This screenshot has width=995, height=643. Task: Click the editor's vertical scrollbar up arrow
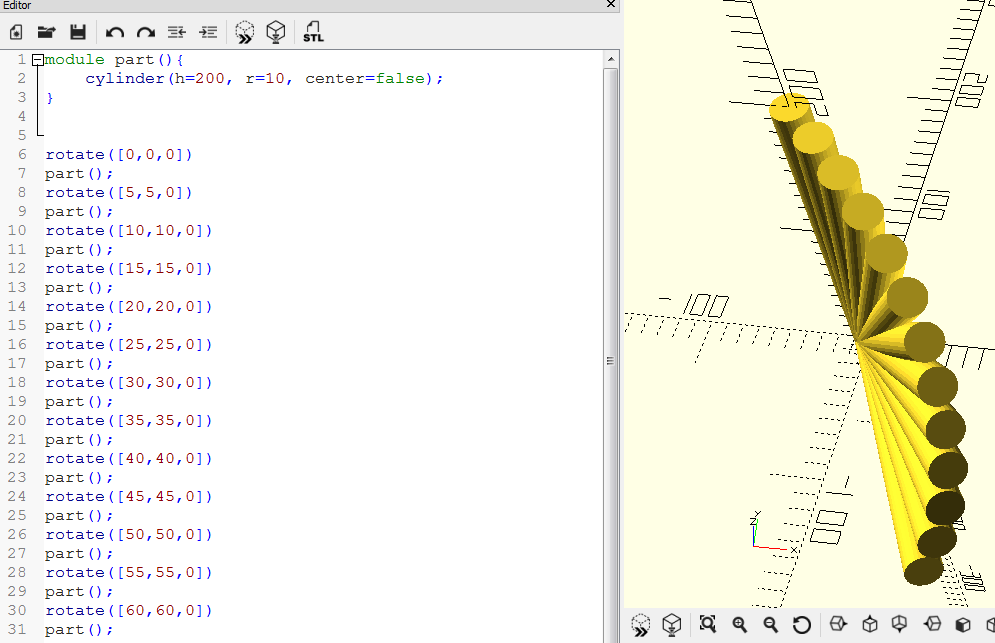[611, 61]
